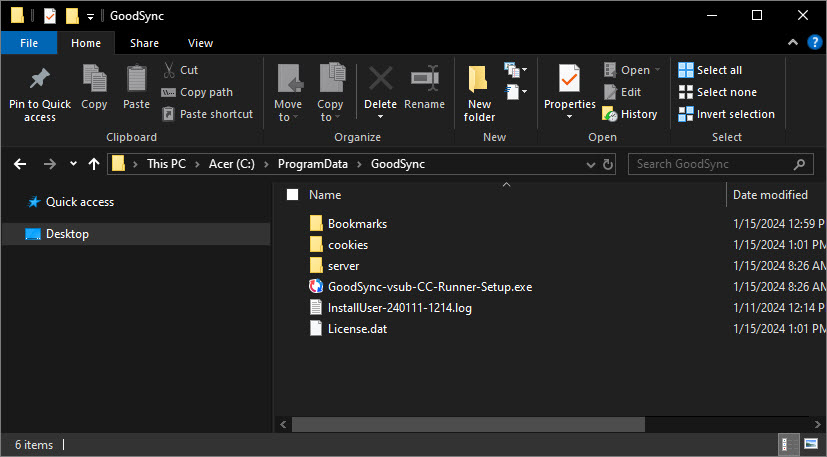Open the Delete dropdown arrow
This screenshot has width=827, height=457.
click(x=380, y=117)
